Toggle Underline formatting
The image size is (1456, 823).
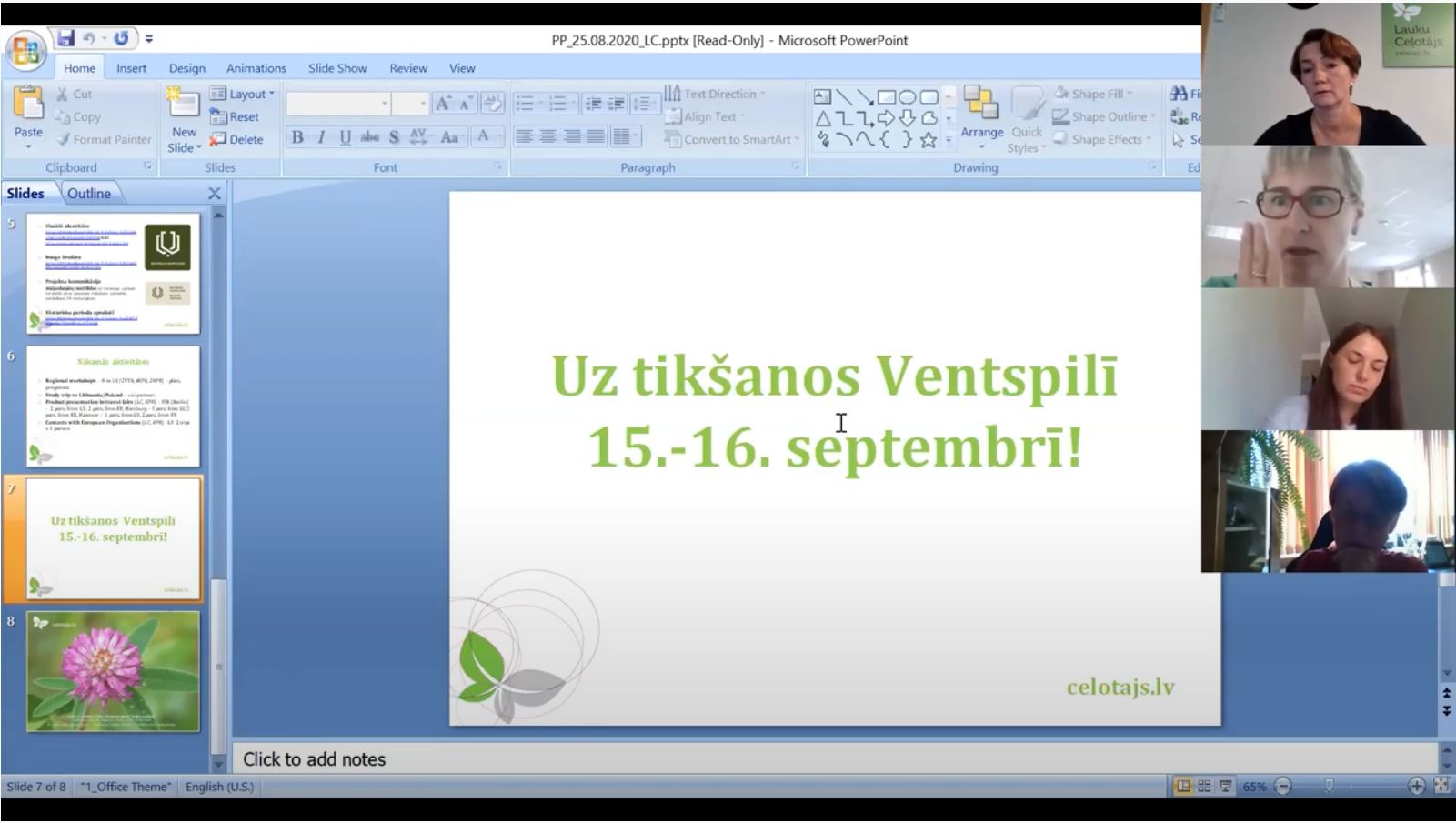(345, 137)
